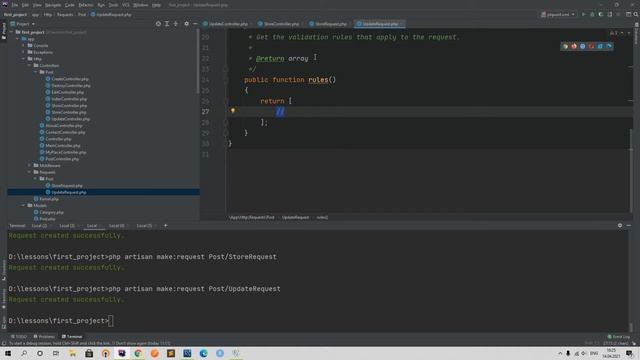This screenshot has height=360, width=640.
Task: Open Microsoft Edge from the taskbar
Action: (203, 353)
